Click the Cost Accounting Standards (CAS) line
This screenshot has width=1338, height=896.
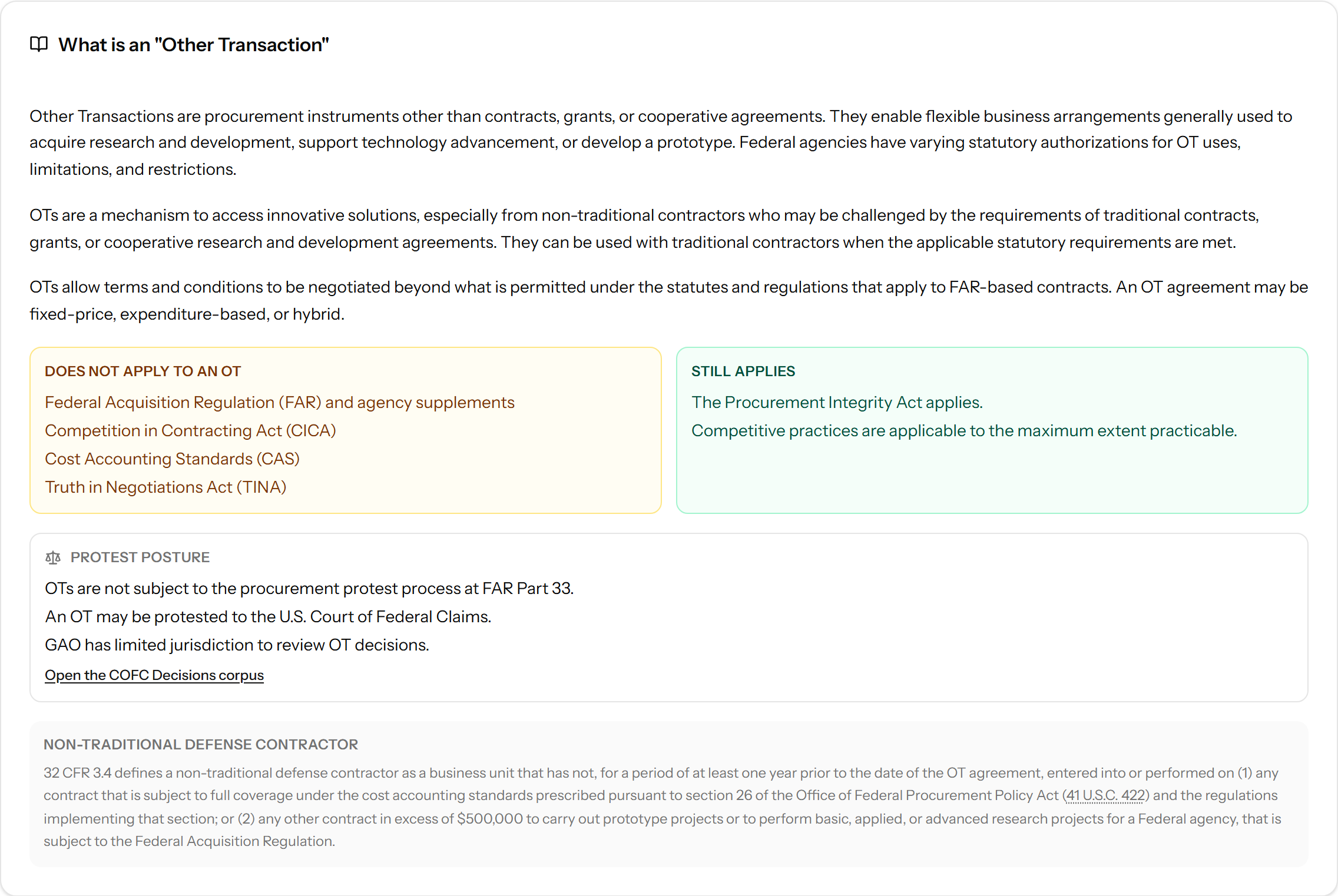pos(172,459)
